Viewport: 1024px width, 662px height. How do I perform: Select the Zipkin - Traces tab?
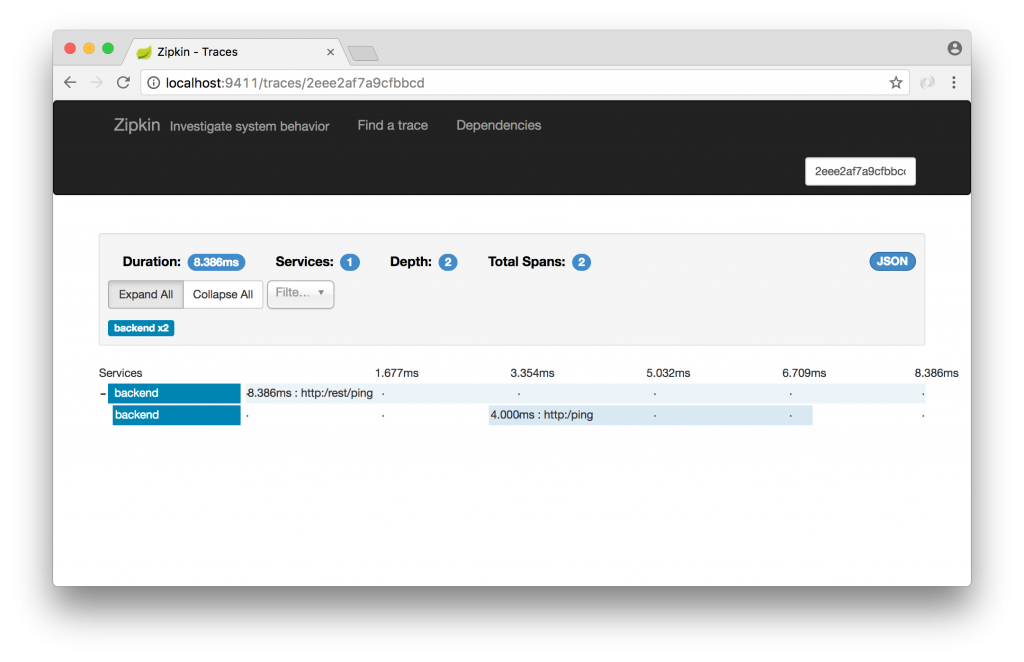pyautogui.click(x=234, y=52)
